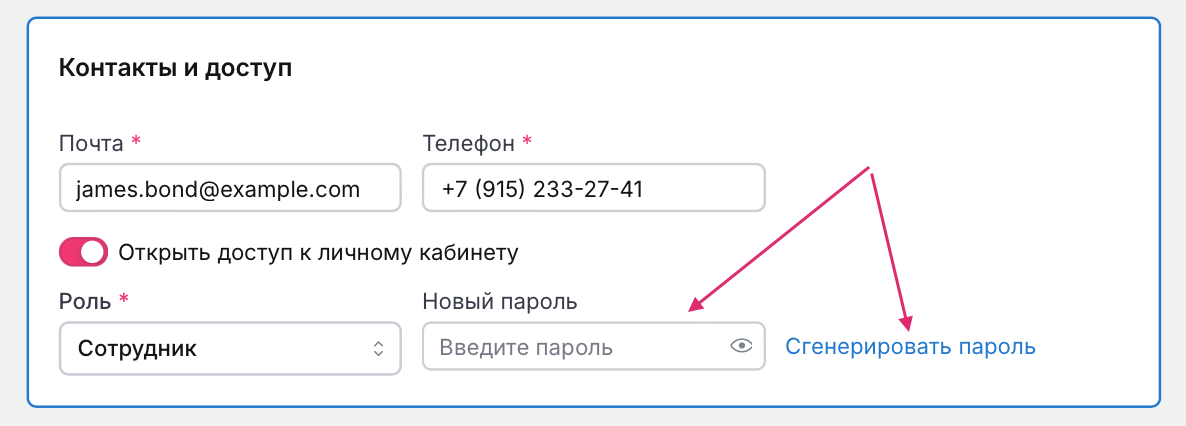
Task: Click the Новый пароль field label
Action: pos(501,301)
